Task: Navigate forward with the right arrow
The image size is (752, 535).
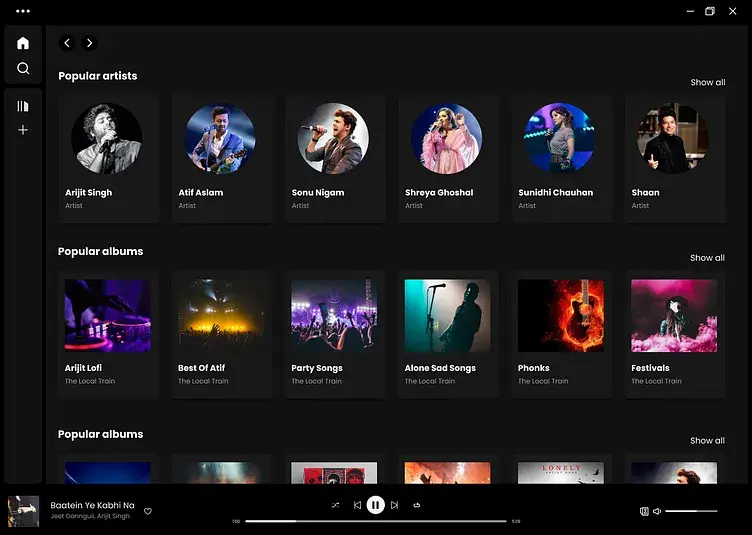Action: click(90, 43)
